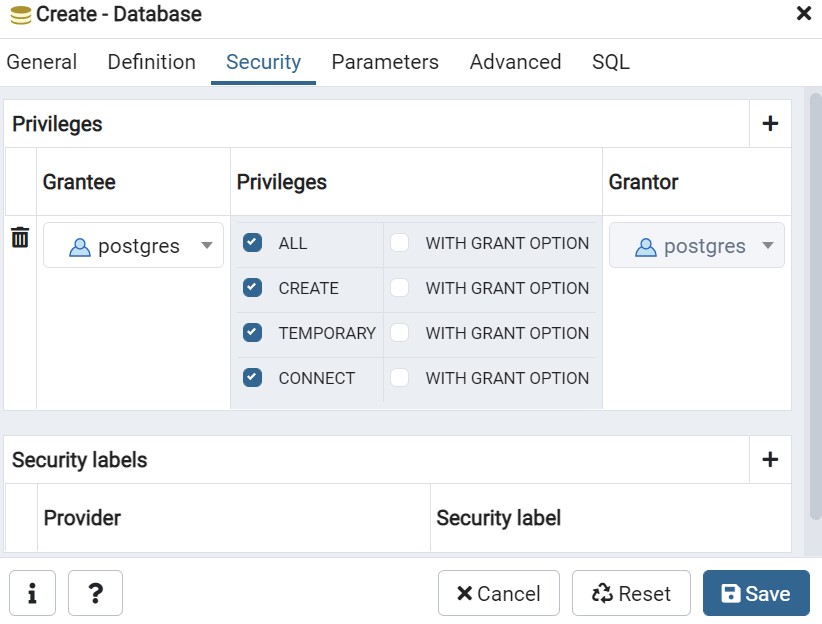The height and width of the screenshot is (624, 822).
Task: Add a new security label with plus icon
Action: click(x=770, y=460)
